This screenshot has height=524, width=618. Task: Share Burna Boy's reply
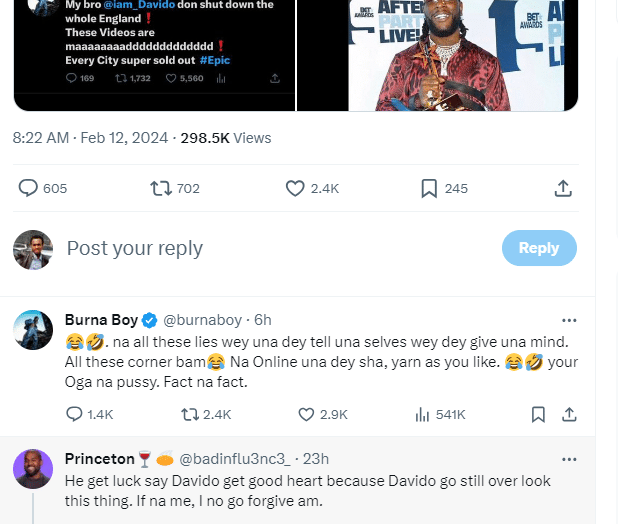click(569, 414)
